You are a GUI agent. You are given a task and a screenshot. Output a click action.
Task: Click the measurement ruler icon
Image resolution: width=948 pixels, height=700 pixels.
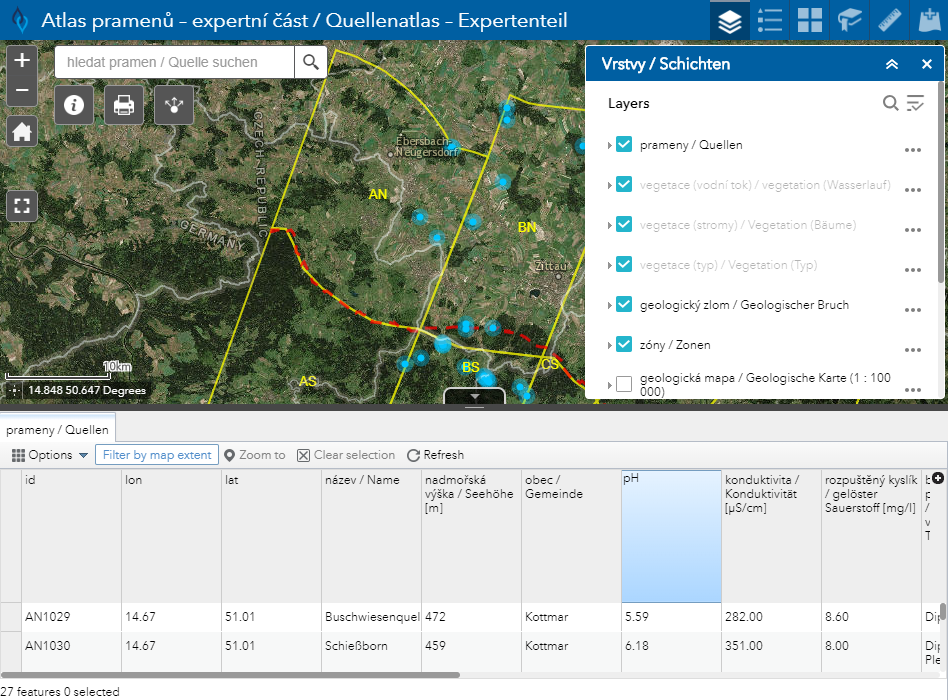(890, 20)
